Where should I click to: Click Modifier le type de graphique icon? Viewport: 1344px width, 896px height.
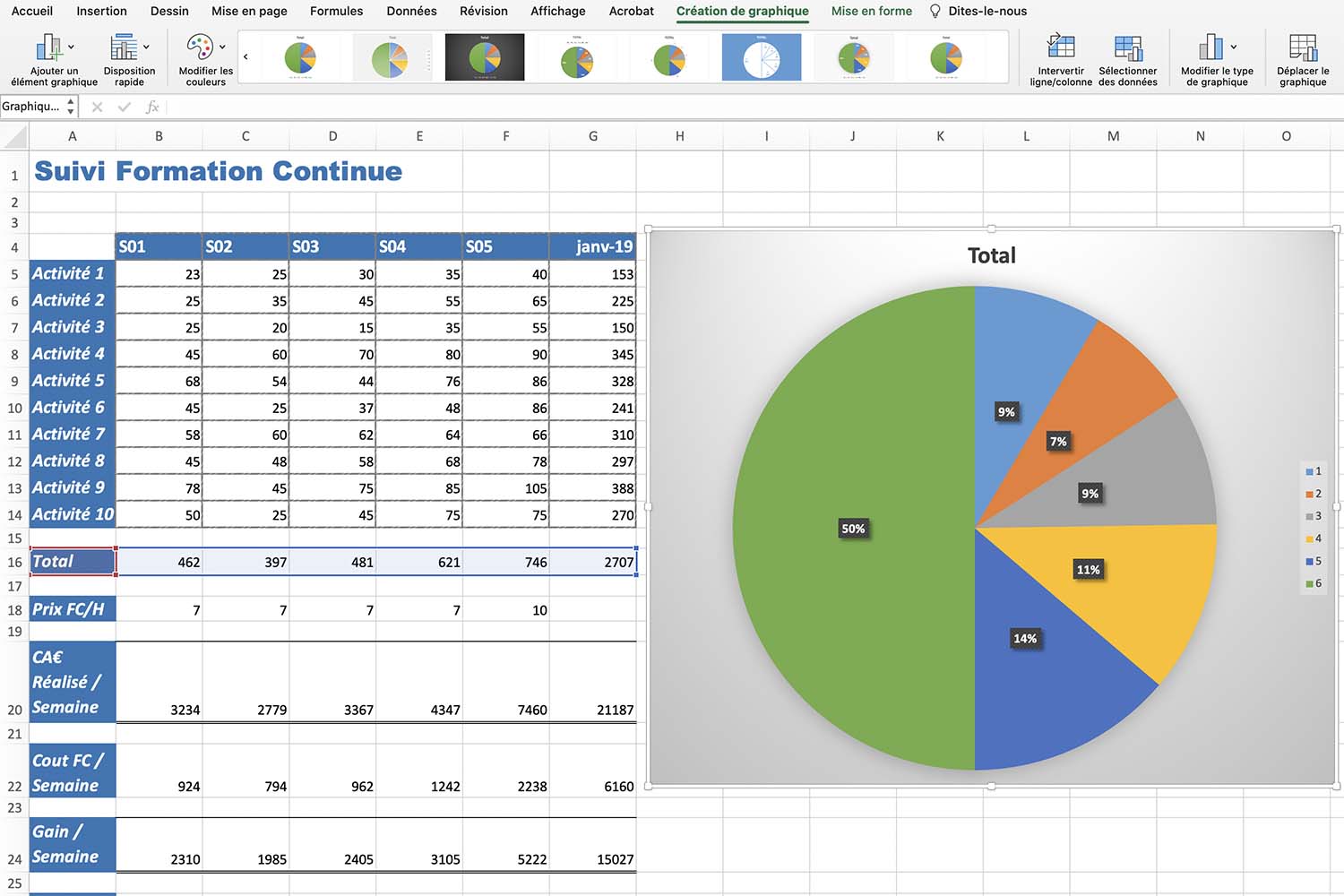(1210, 48)
